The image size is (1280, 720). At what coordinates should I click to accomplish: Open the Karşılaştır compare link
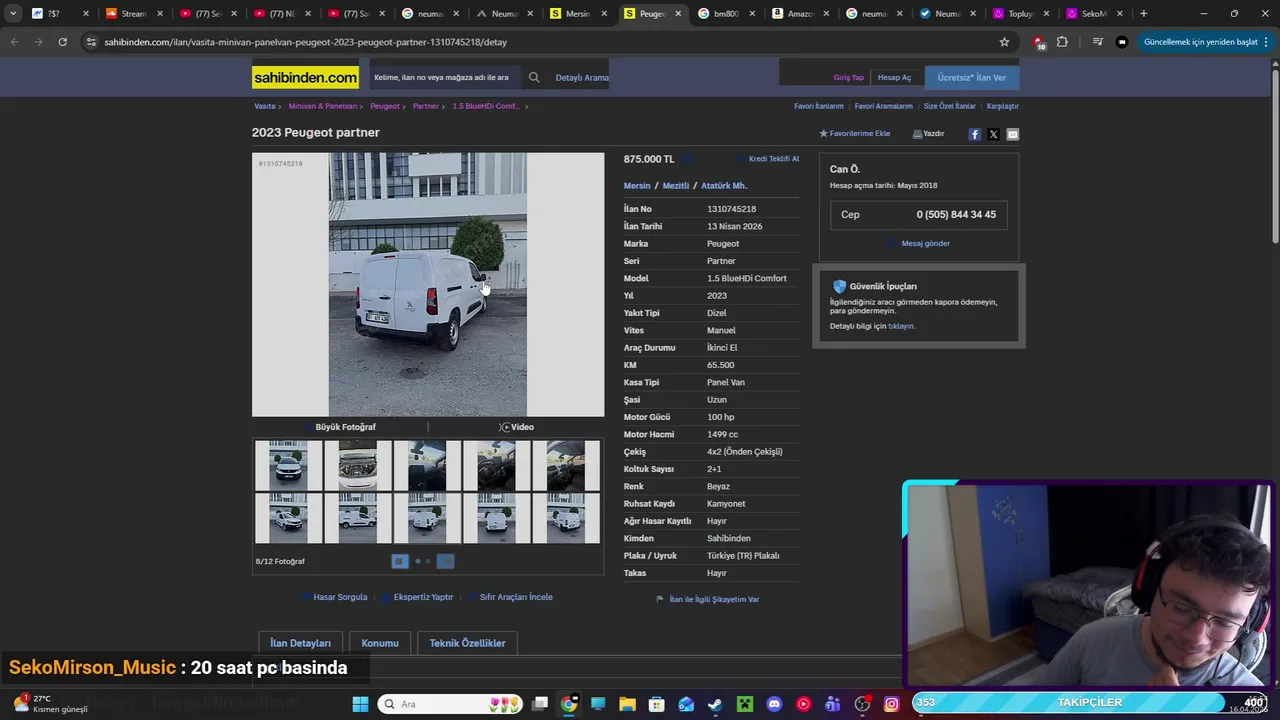pos(1003,106)
